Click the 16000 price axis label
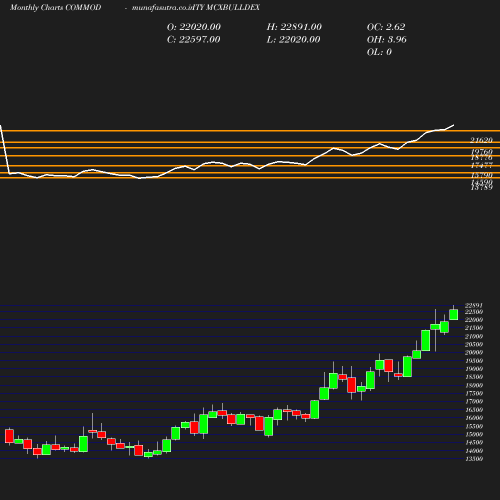500x500 pixels. (474, 418)
